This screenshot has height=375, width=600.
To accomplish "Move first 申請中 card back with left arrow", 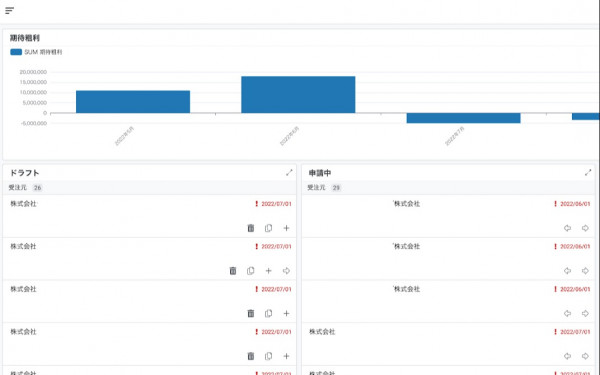I will (x=567, y=228).
